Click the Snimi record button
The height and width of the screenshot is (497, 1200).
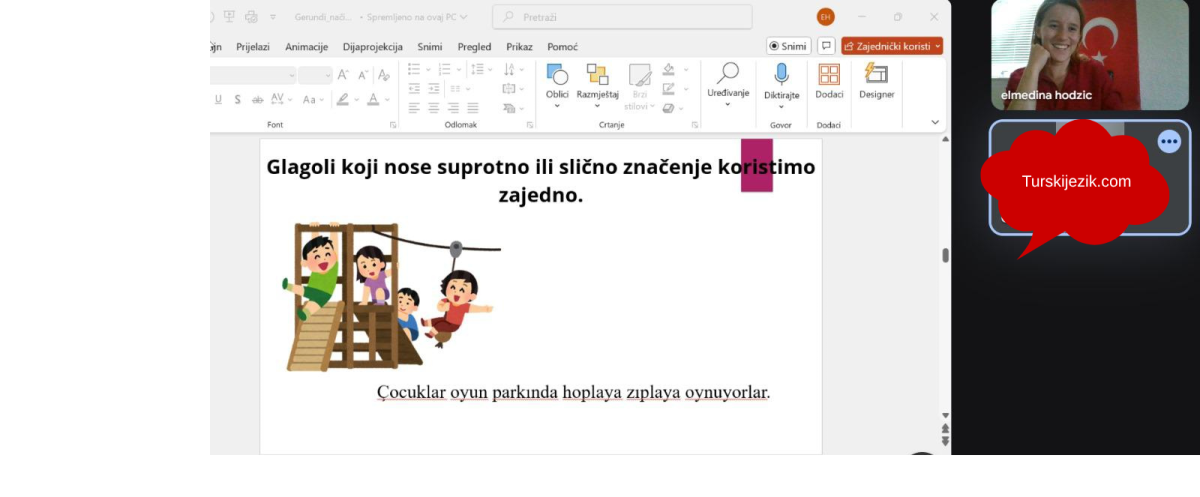click(788, 46)
